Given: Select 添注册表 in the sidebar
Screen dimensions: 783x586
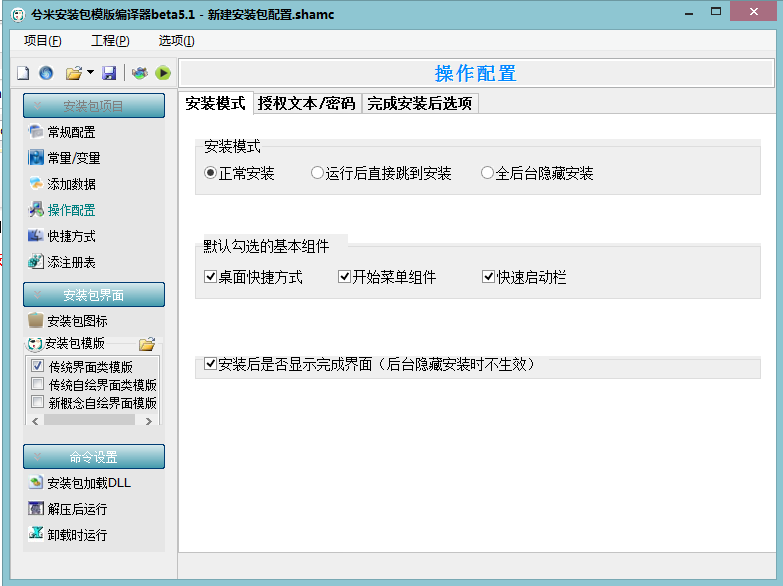Looking at the screenshot, I should tap(71, 262).
